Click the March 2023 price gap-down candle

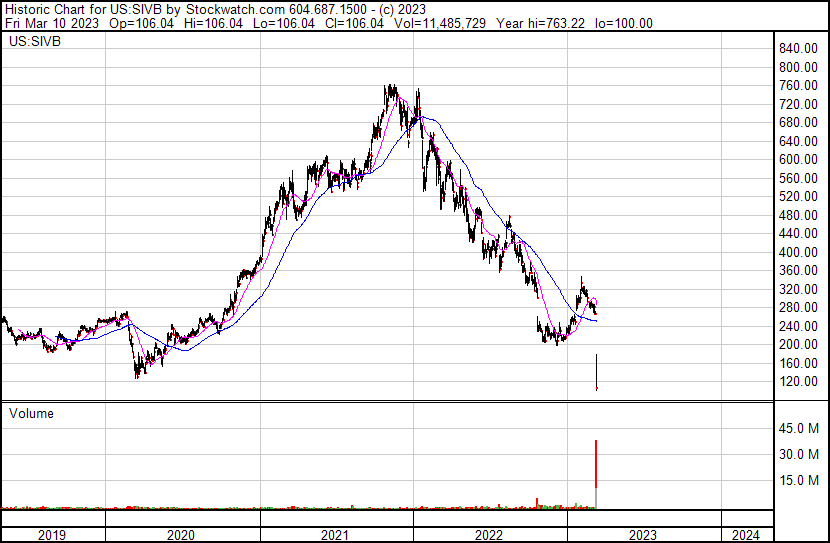[x=597, y=372]
